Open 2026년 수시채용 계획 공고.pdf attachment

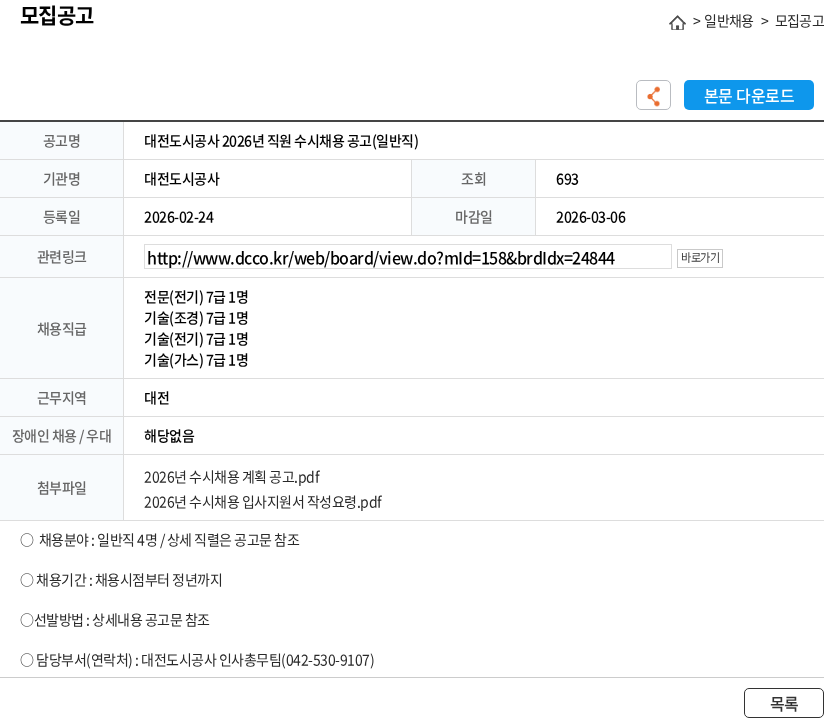point(232,477)
